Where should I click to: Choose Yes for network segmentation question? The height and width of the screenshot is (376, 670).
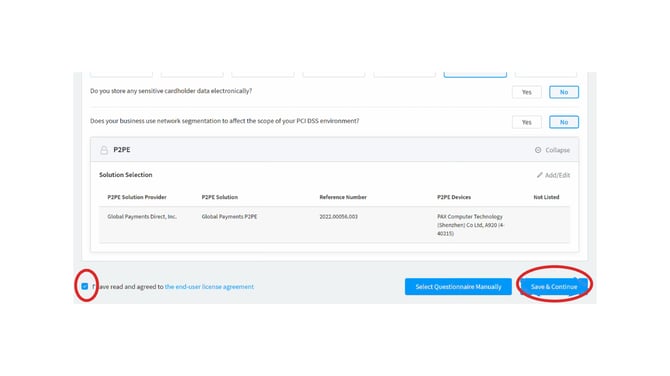[526, 122]
